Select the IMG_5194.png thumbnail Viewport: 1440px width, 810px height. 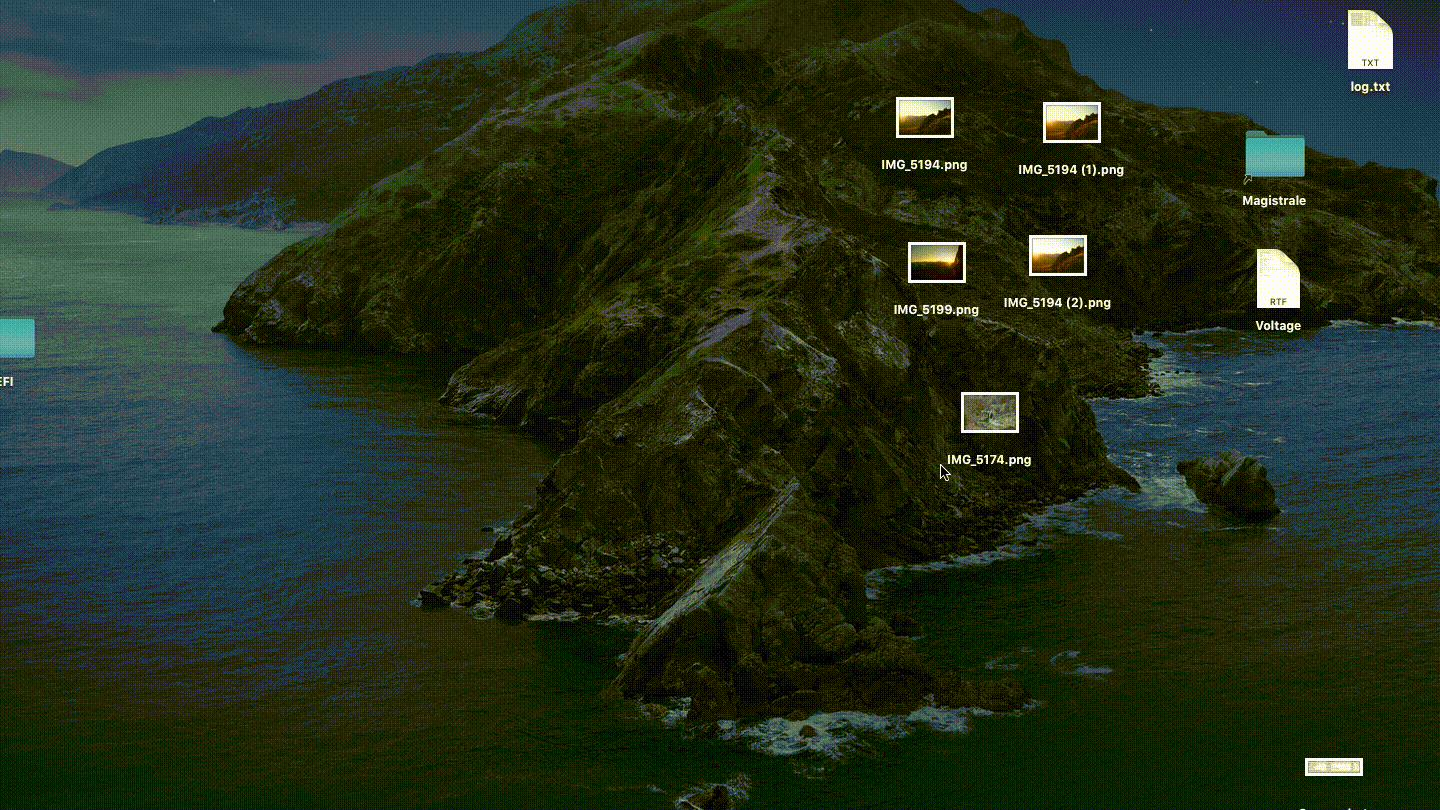pos(925,118)
